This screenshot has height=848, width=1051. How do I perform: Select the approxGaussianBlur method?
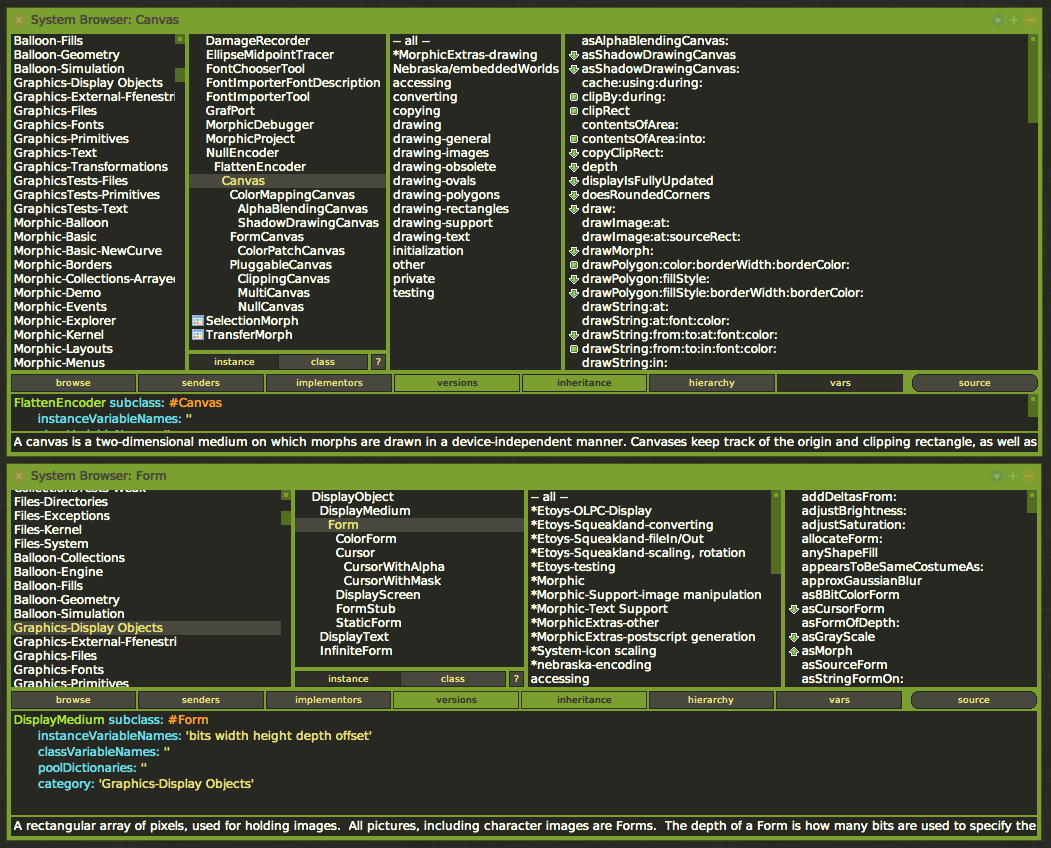pos(861,581)
